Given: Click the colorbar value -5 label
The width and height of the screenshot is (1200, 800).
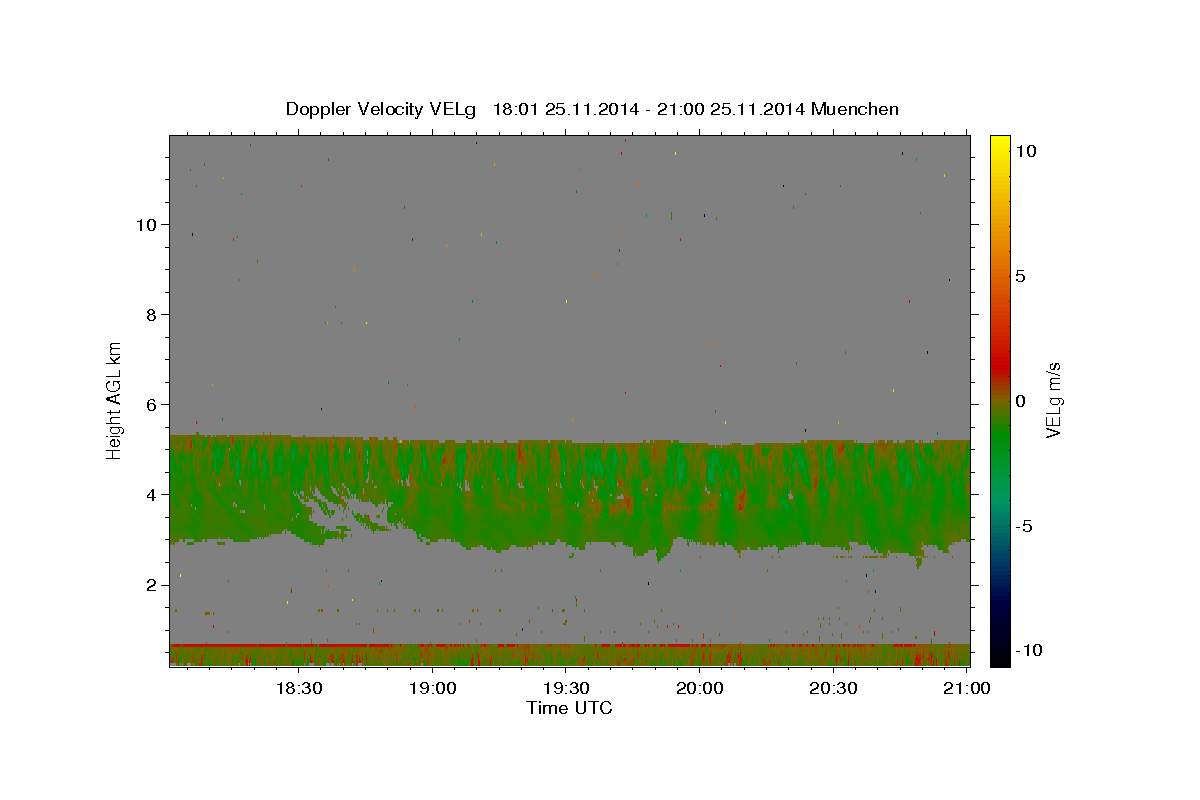Looking at the screenshot, I should pos(1024,526).
